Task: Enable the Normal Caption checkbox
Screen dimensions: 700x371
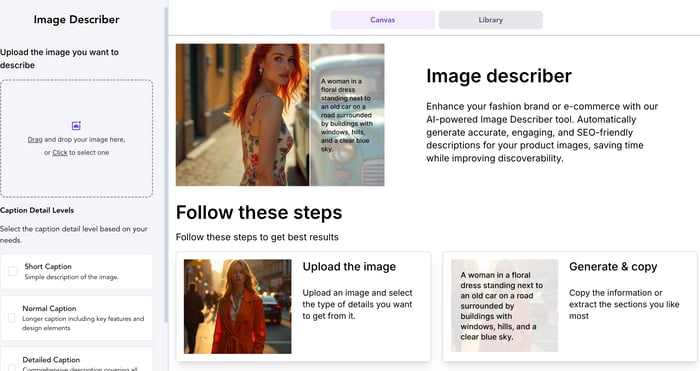Action: pyautogui.click(x=12, y=318)
